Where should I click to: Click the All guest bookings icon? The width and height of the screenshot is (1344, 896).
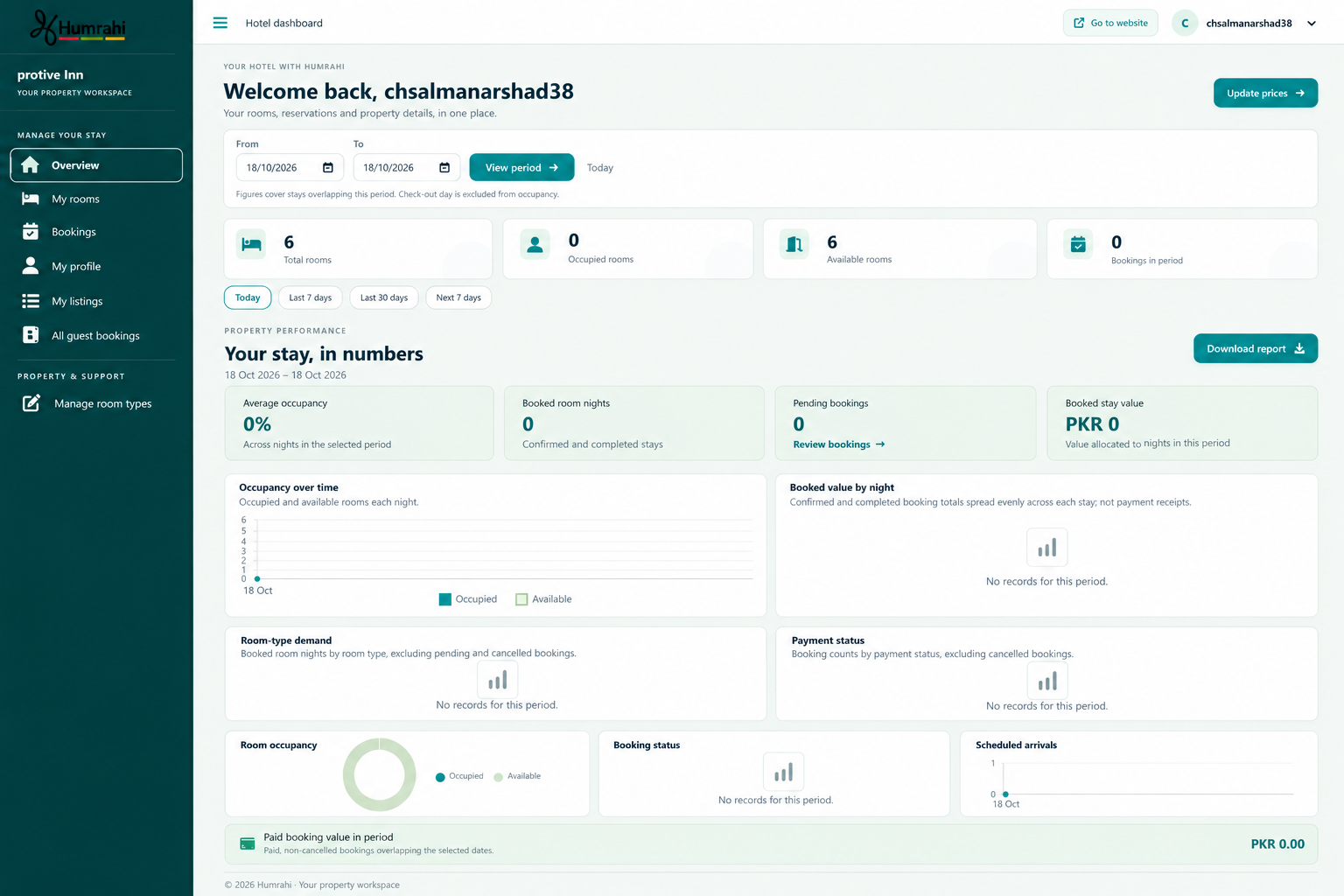[x=31, y=335]
